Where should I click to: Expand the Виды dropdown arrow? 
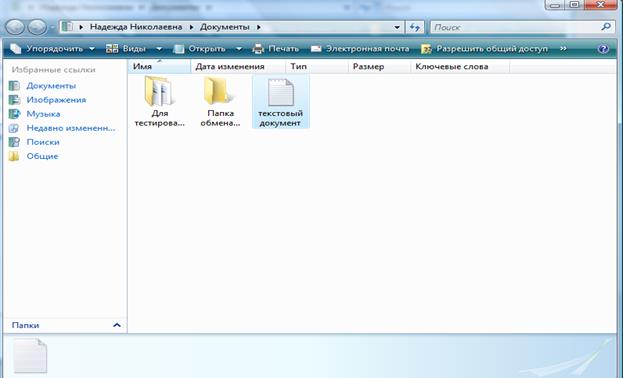159,49
